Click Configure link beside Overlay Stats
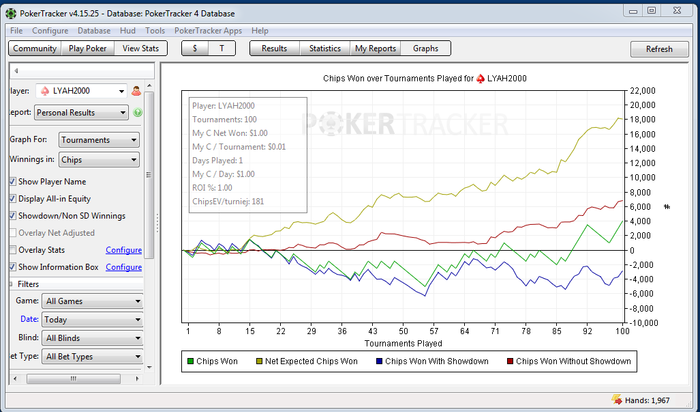Screen dimensions: 700x412 pyautogui.click(x=124, y=250)
